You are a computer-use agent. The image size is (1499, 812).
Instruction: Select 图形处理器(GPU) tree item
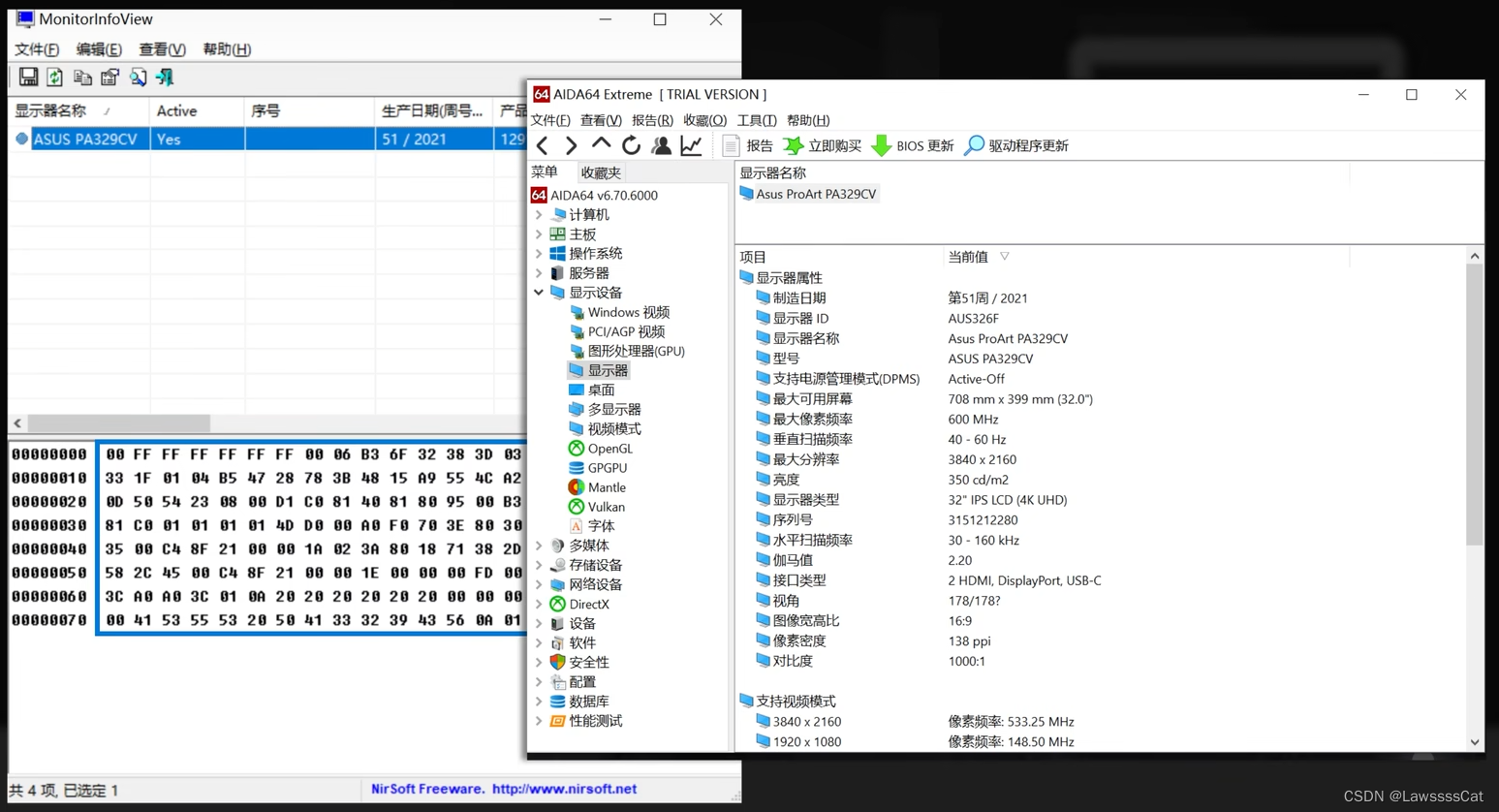(627, 351)
